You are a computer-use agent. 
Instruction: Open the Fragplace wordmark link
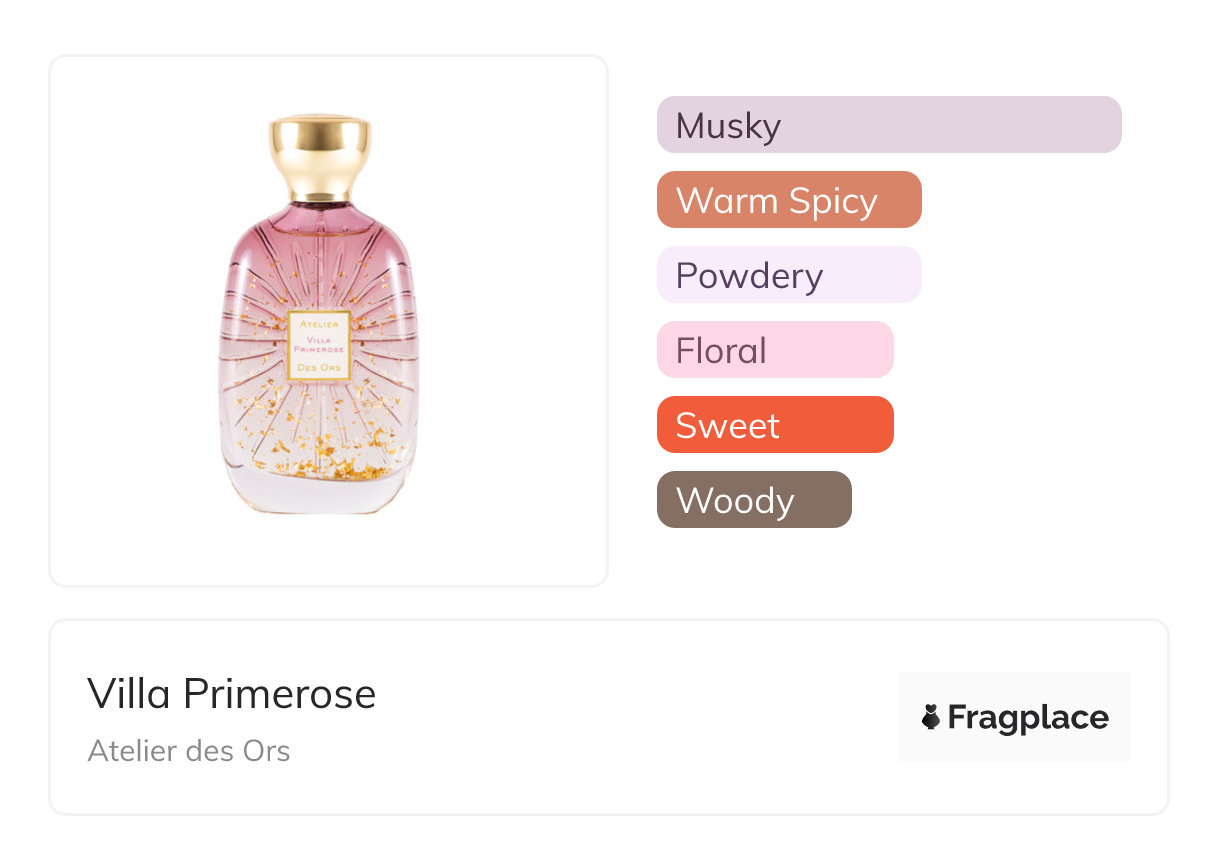[x=1028, y=718]
